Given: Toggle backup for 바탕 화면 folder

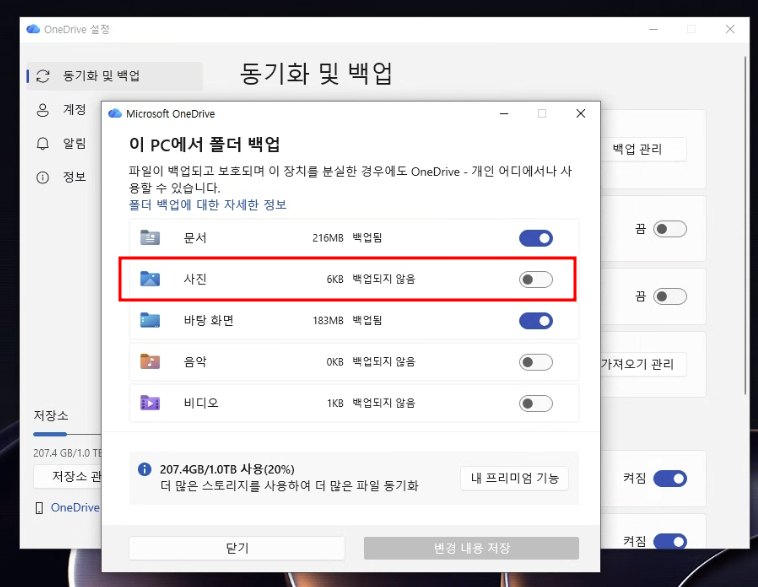Looking at the screenshot, I should pos(536,321).
